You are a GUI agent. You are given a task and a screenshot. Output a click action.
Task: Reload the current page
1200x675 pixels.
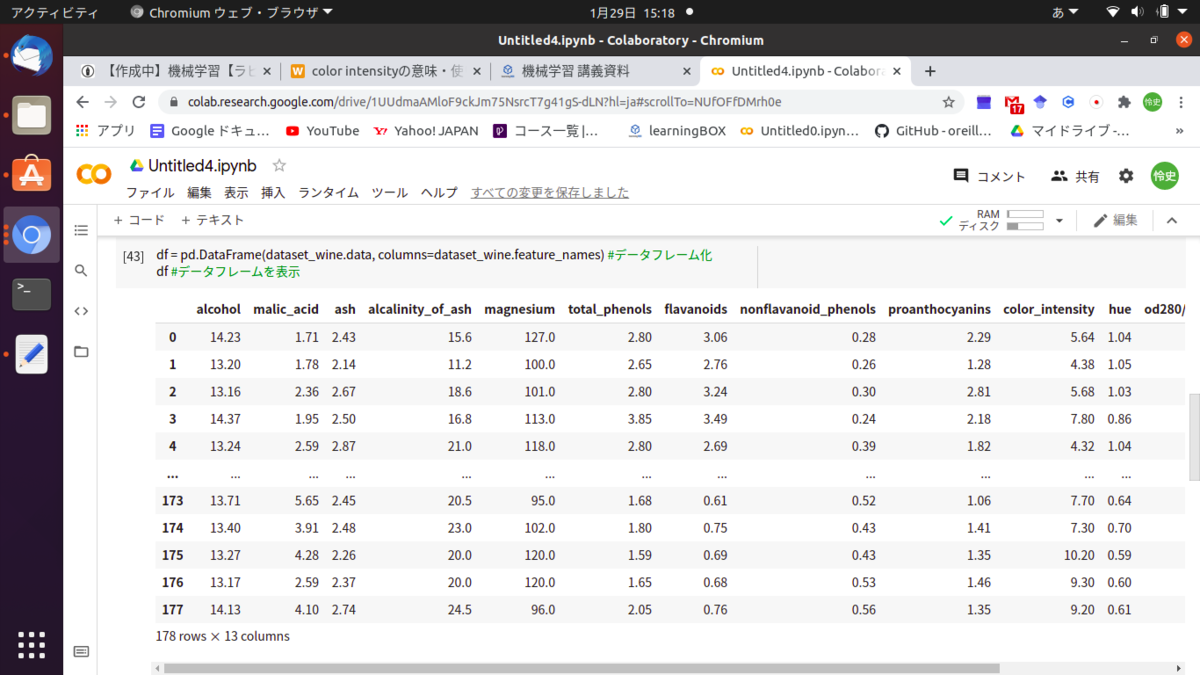139,102
